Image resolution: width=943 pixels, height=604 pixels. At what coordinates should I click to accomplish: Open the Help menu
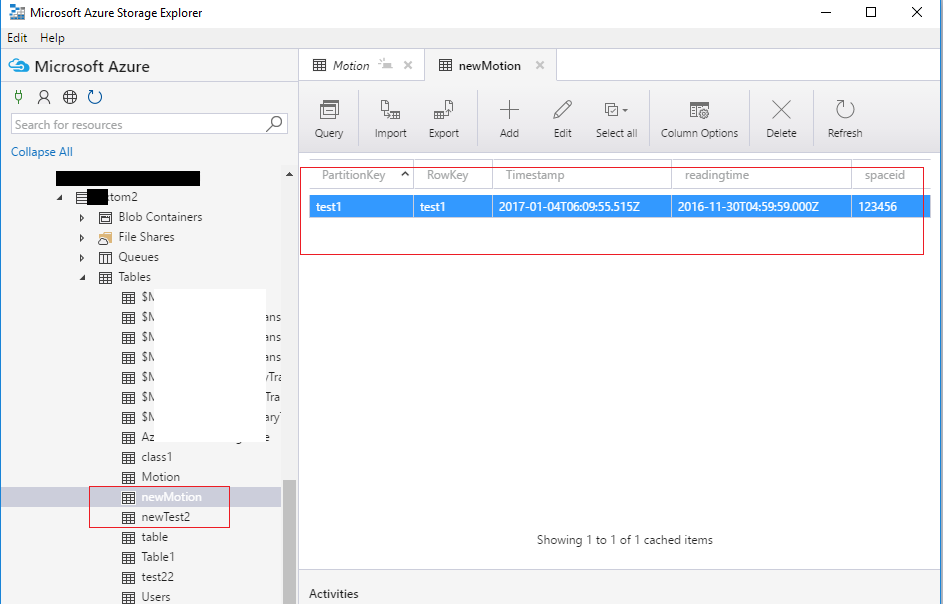[x=52, y=38]
